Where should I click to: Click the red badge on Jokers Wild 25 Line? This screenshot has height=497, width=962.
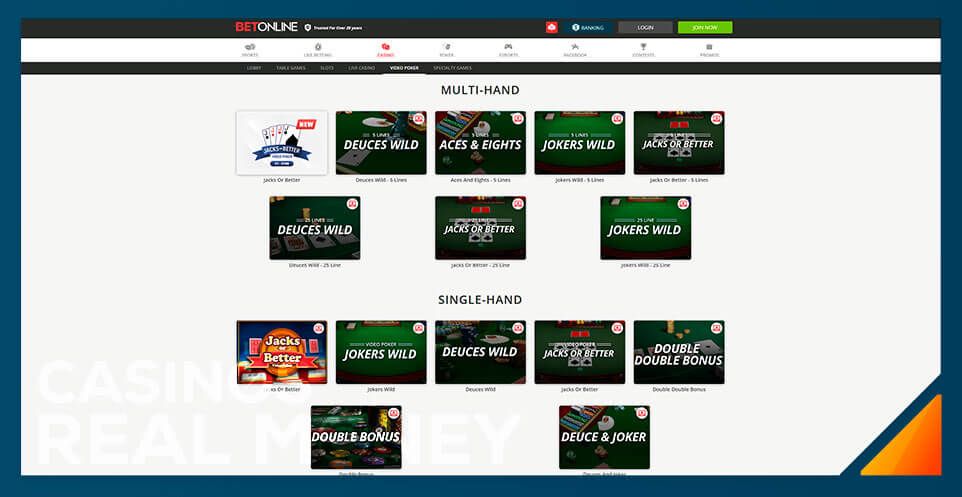click(x=684, y=204)
